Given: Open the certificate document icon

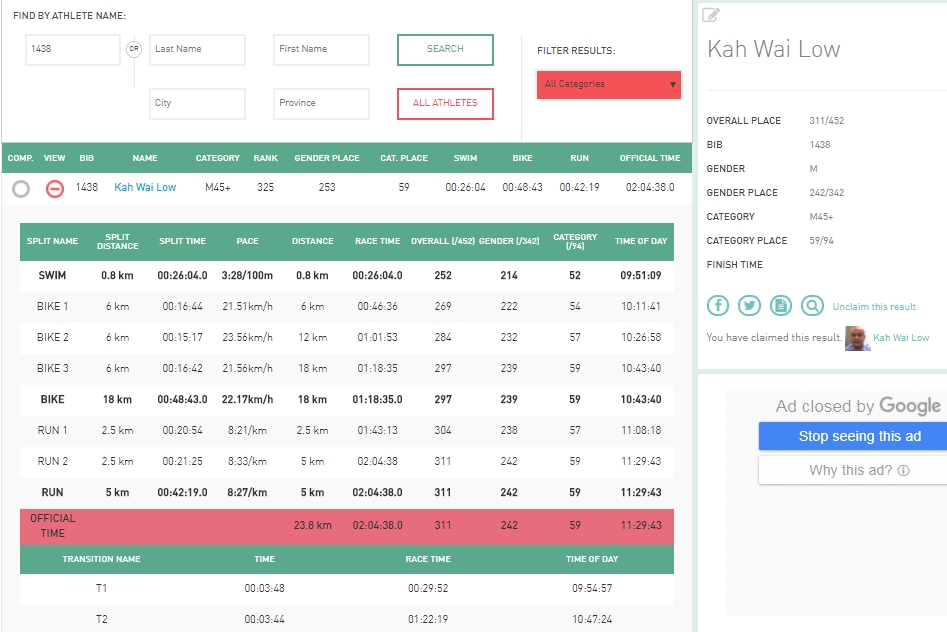Looking at the screenshot, I should (781, 306).
